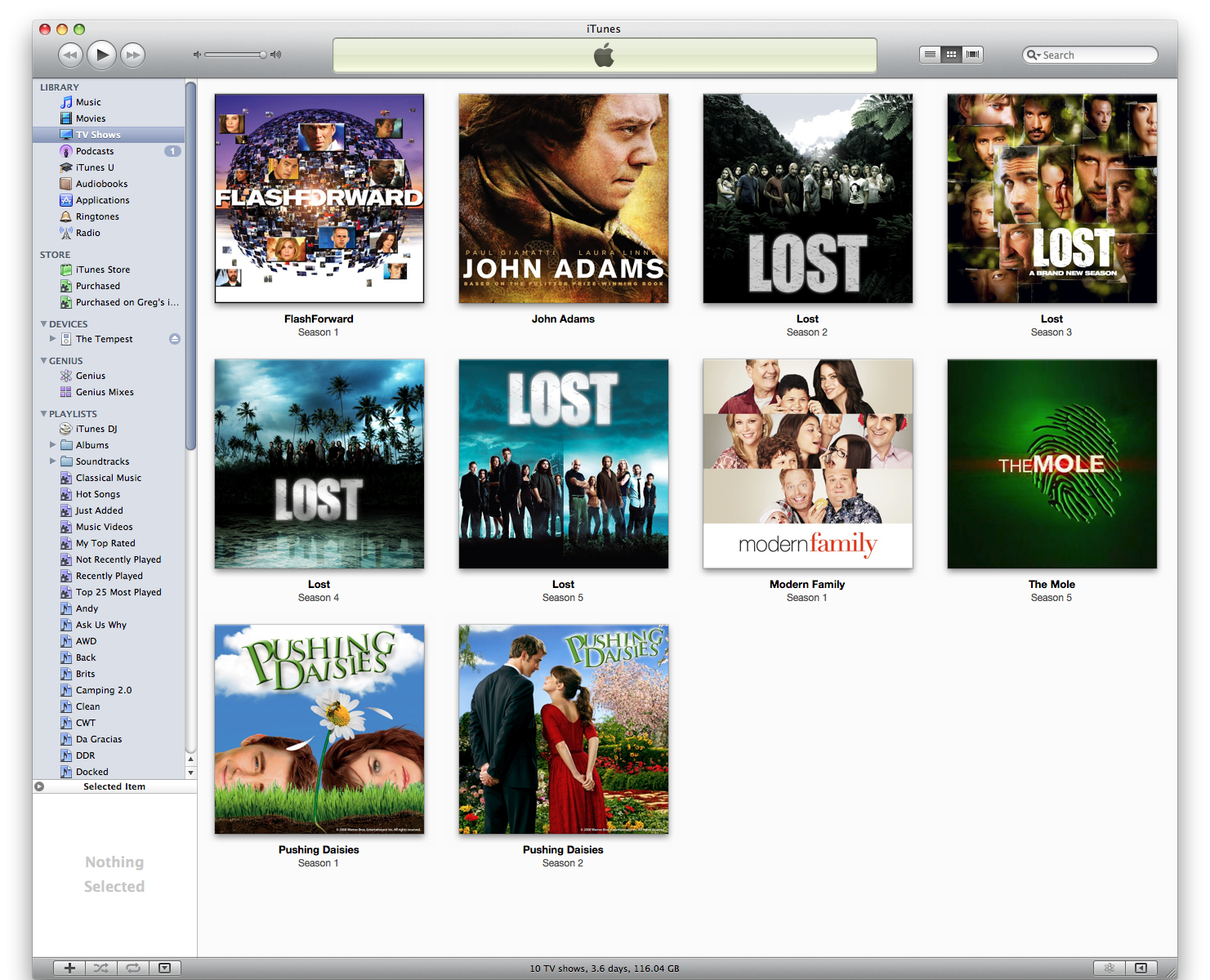Open Radio in the sidebar
Image resolution: width=1210 pixels, height=980 pixels.
[109, 233]
